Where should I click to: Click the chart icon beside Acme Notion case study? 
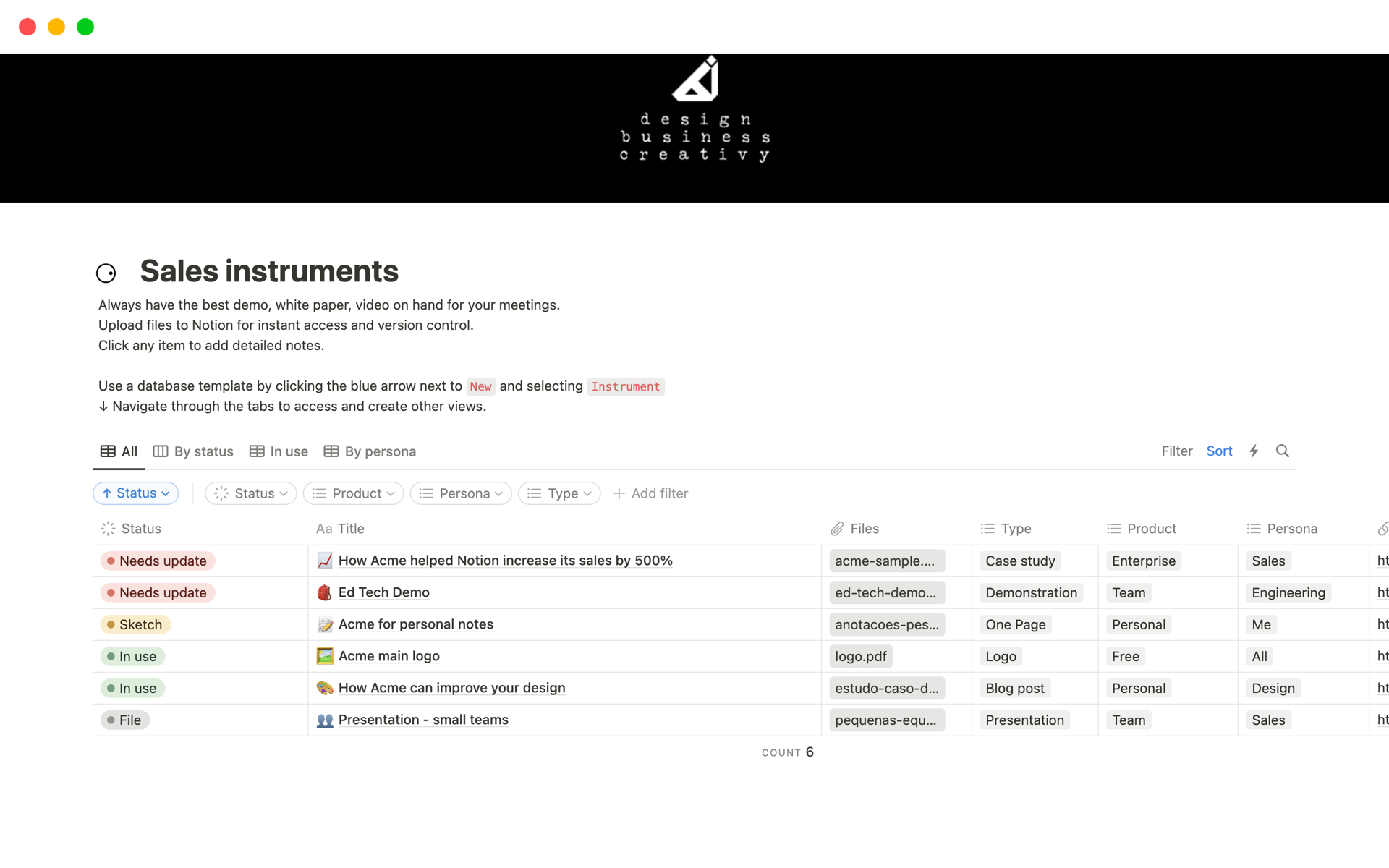coord(325,561)
